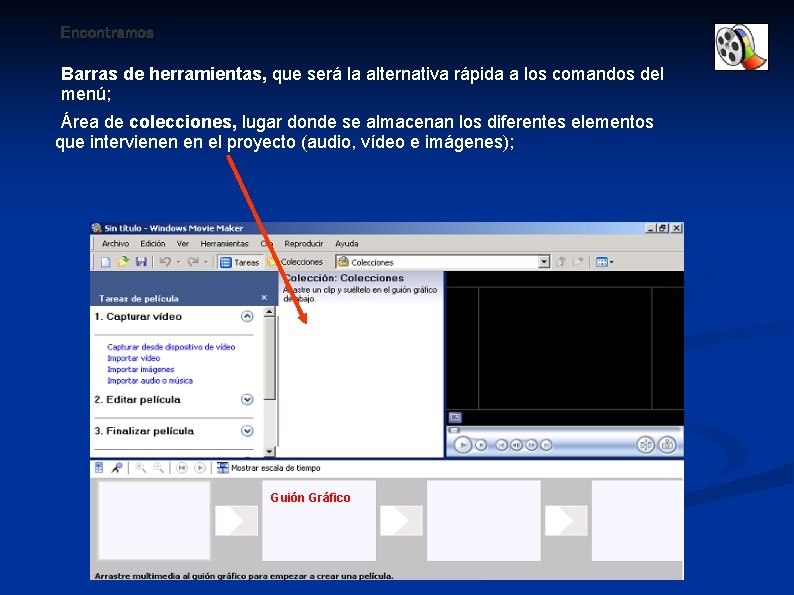Click the Zoom in magnifier icon

141,468
